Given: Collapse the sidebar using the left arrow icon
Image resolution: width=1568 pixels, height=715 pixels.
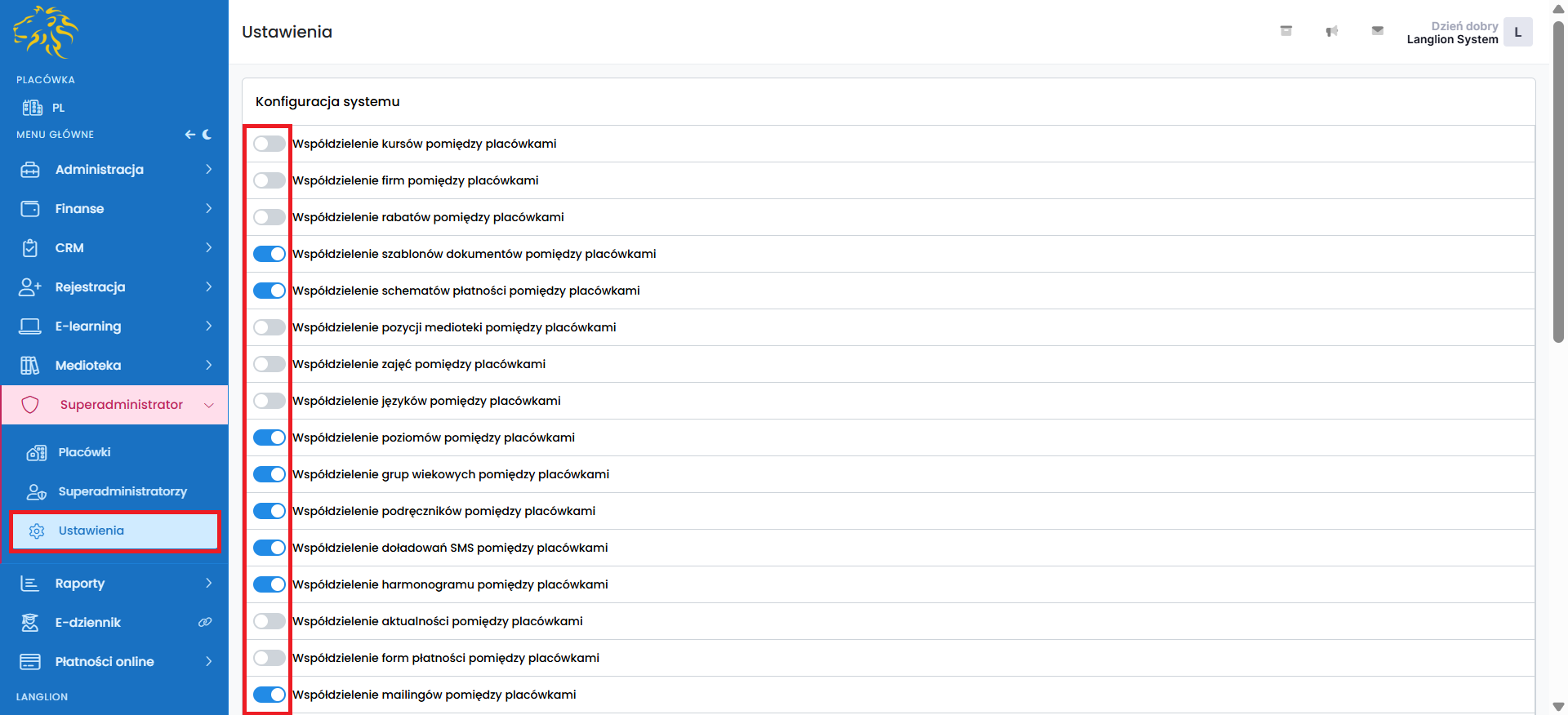Looking at the screenshot, I should (x=189, y=135).
